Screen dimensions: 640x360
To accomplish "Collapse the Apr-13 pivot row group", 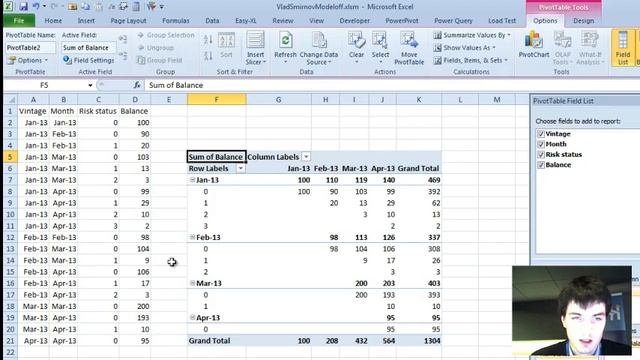I will tap(192, 317).
